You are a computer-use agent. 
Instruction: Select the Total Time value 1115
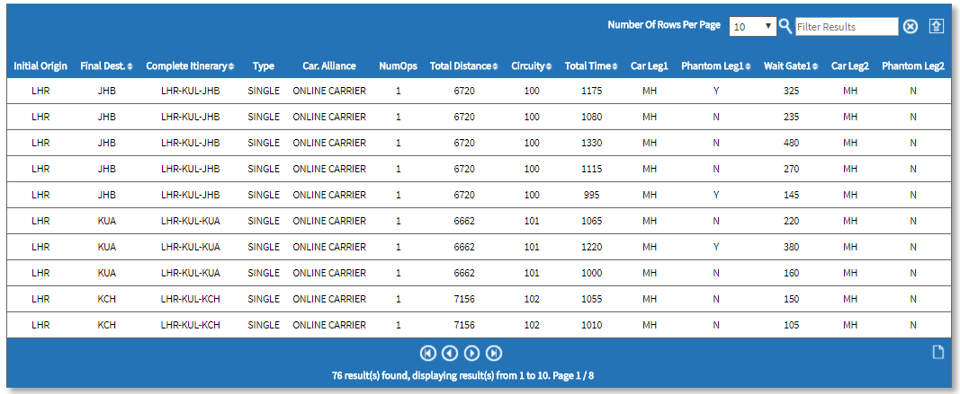click(591, 169)
